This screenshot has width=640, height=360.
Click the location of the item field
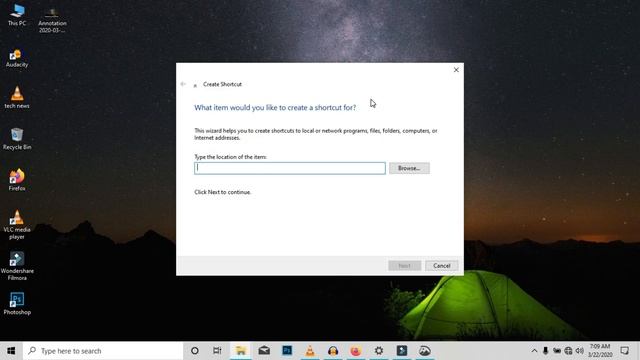(x=290, y=168)
